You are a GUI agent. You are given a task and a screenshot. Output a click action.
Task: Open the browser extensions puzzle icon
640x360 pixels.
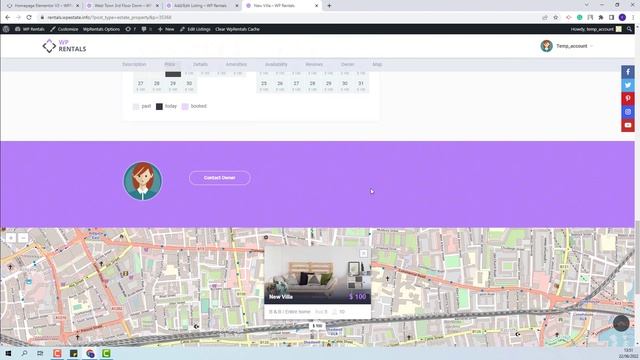tap(601, 17)
